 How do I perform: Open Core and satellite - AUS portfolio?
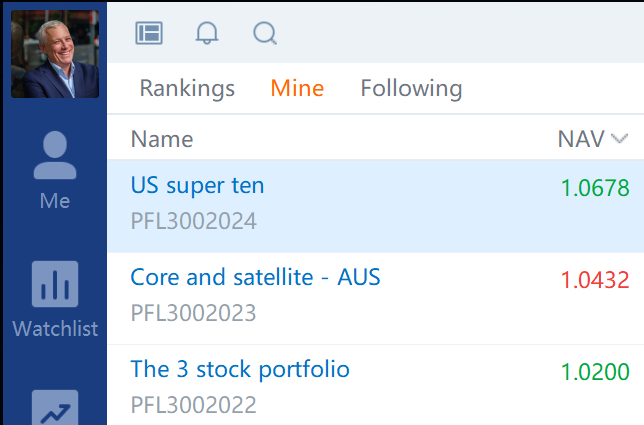point(255,277)
